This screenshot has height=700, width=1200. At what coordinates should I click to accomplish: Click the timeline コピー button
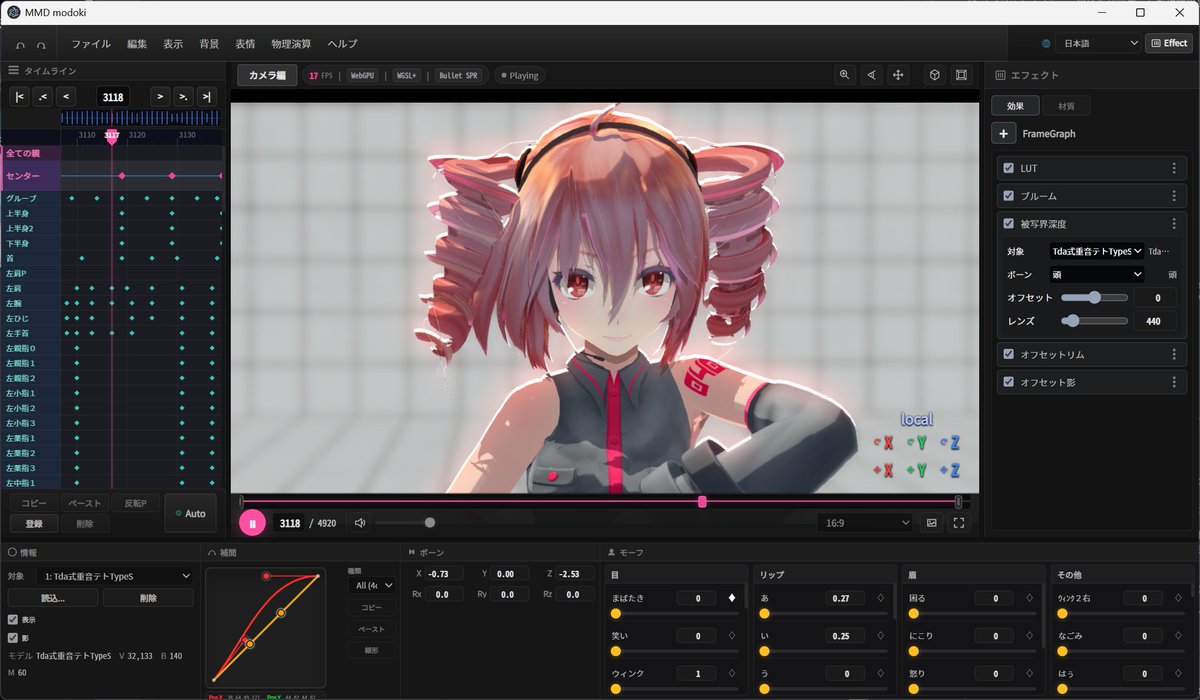click(33, 503)
